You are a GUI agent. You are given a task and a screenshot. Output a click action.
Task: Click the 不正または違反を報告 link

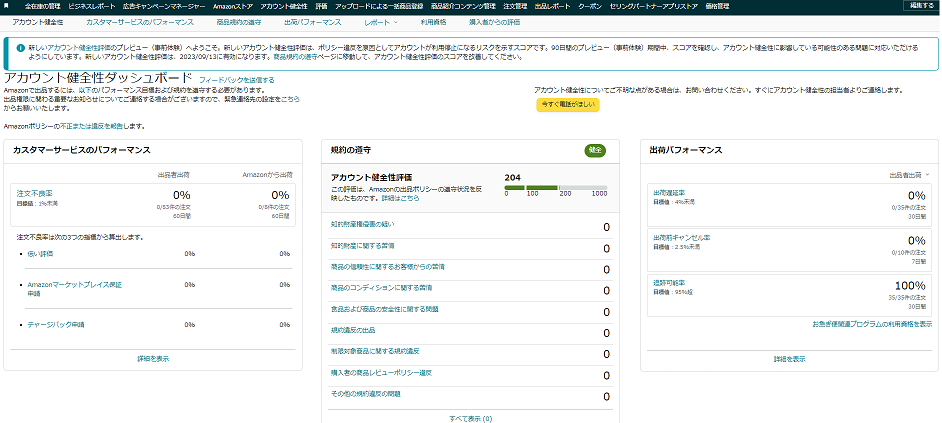(x=90, y=127)
